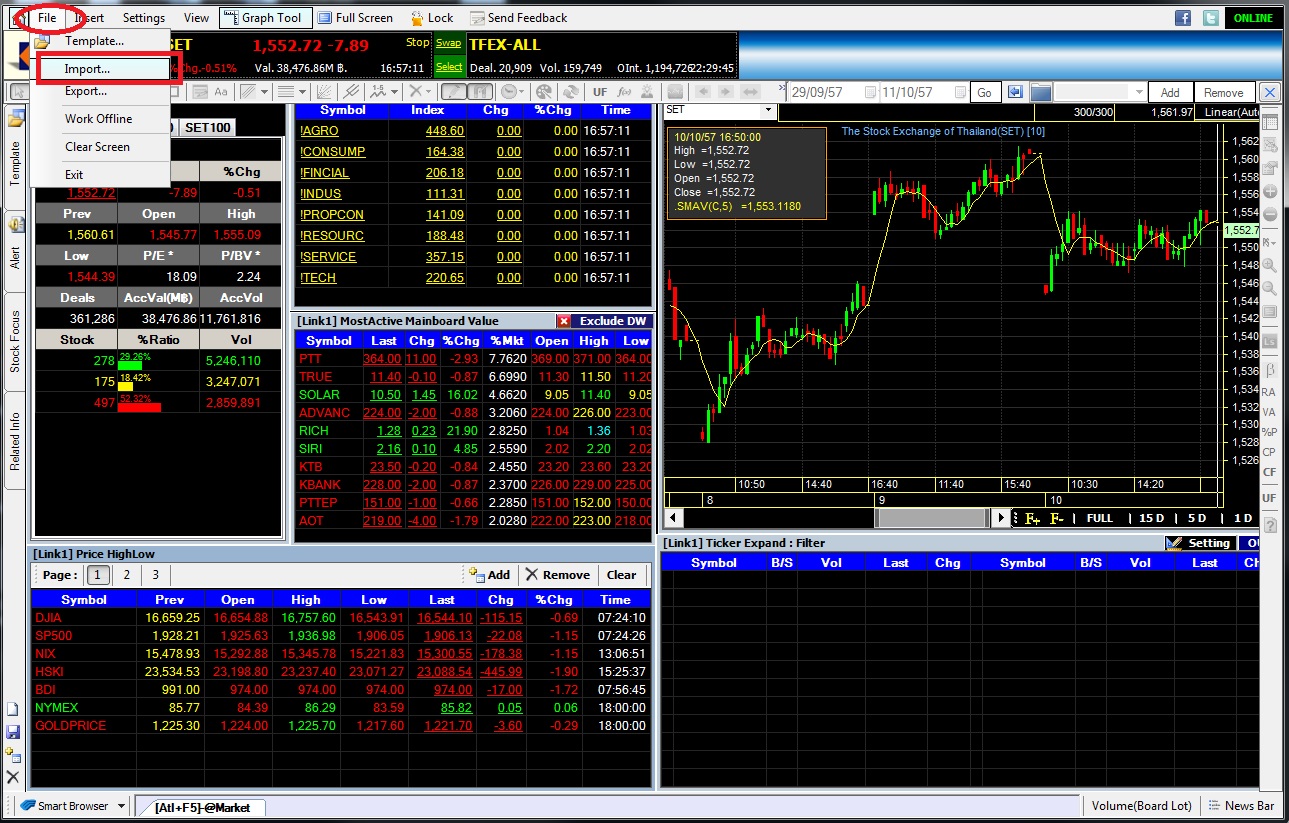This screenshot has height=823, width=1289.
Task: Click the chart horizontal scrollbar thumb
Action: tap(930, 518)
